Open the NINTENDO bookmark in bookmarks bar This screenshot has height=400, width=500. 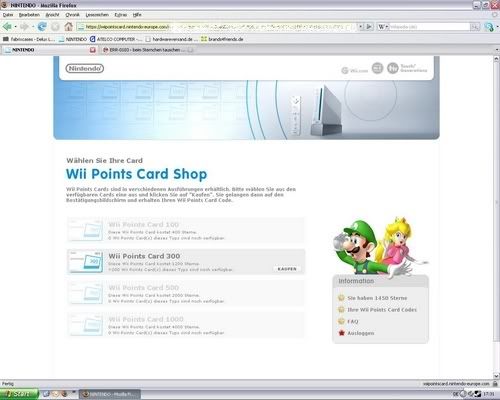(x=73, y=39)
